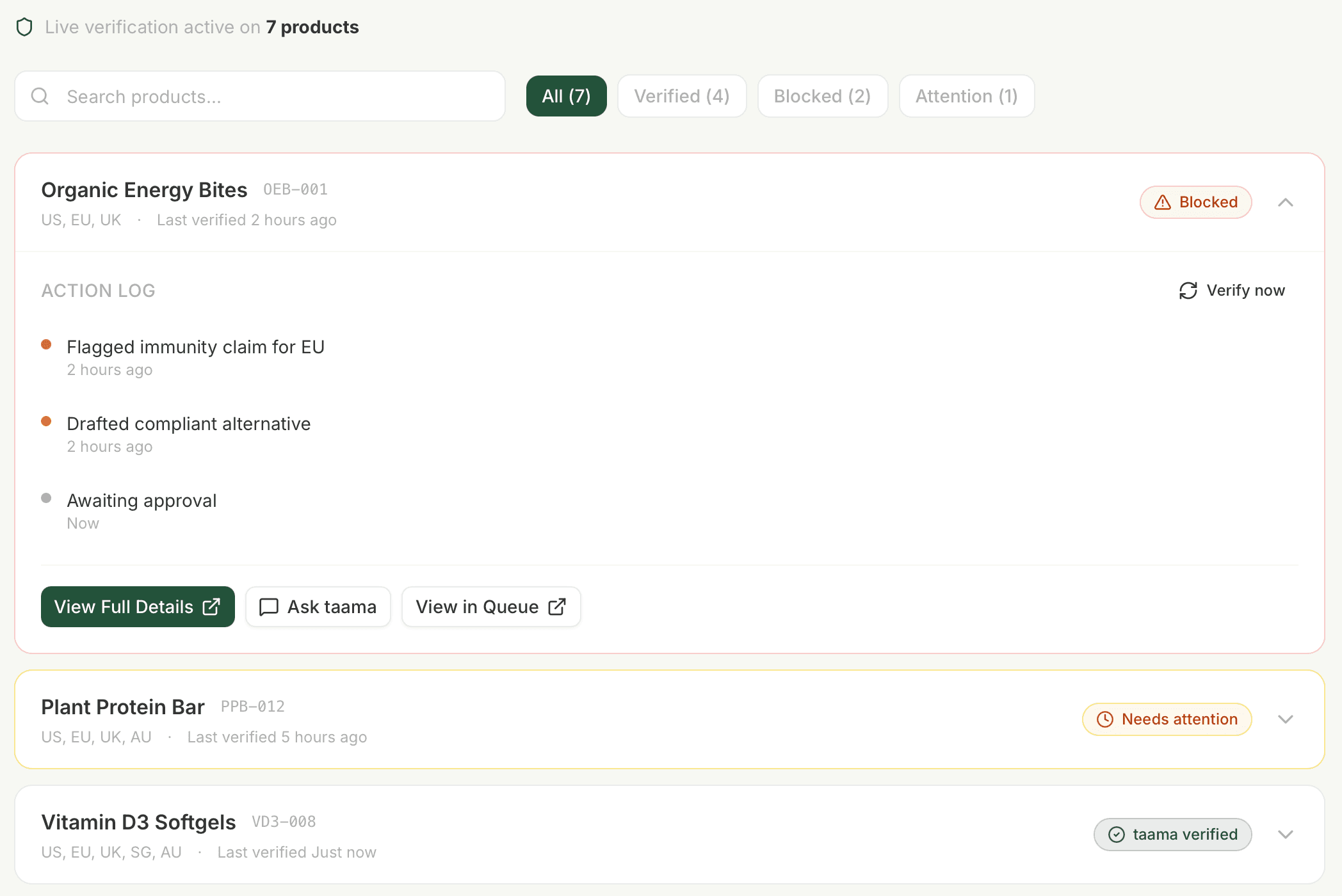This screenshot has width=1342, height=896.
Task: Click the chat bubble icon in Ask taama
Action: [x=268, y=607]
